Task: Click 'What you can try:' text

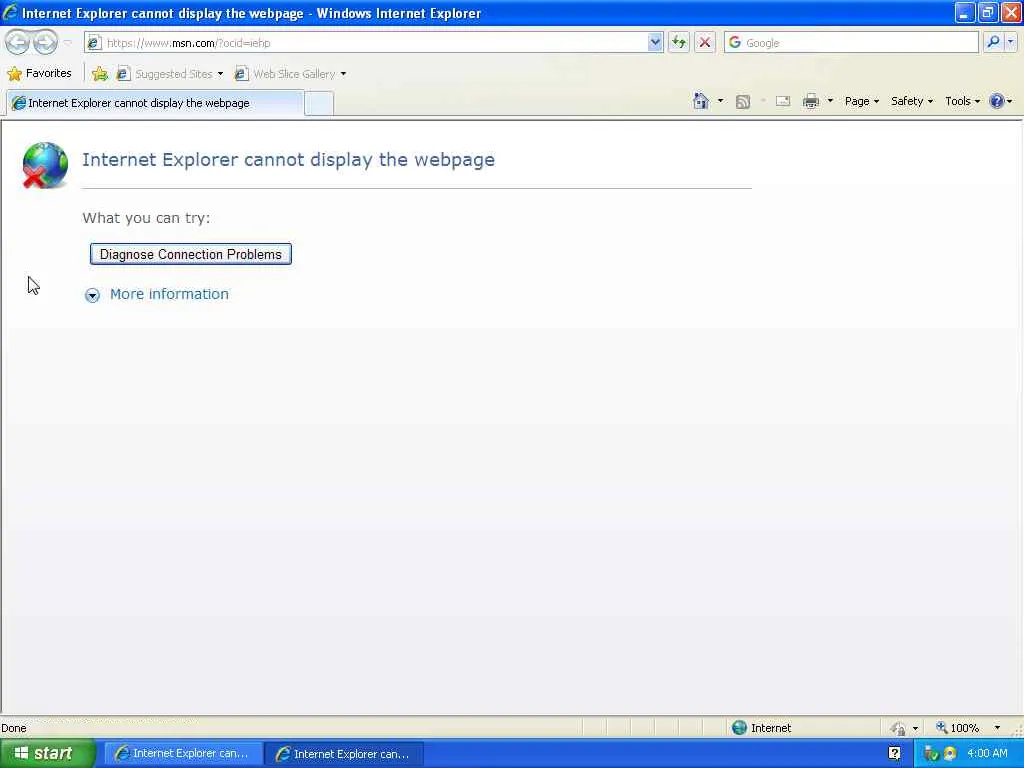Action: pos(146,217)
